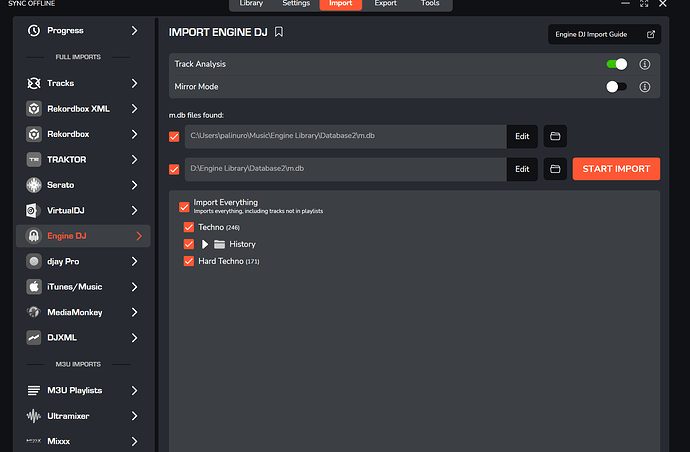Open the Serato chevron arrow

[135, 185]
